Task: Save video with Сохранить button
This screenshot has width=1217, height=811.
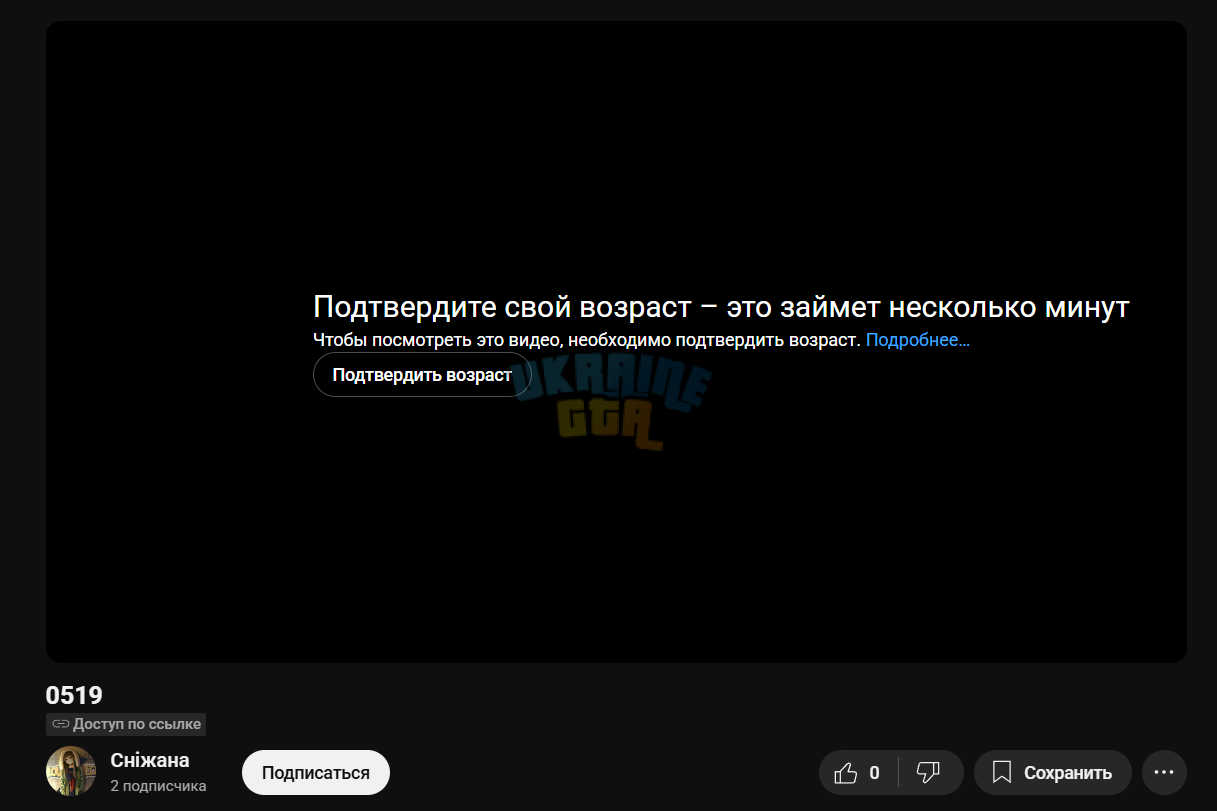Action: coord(1052,772)
